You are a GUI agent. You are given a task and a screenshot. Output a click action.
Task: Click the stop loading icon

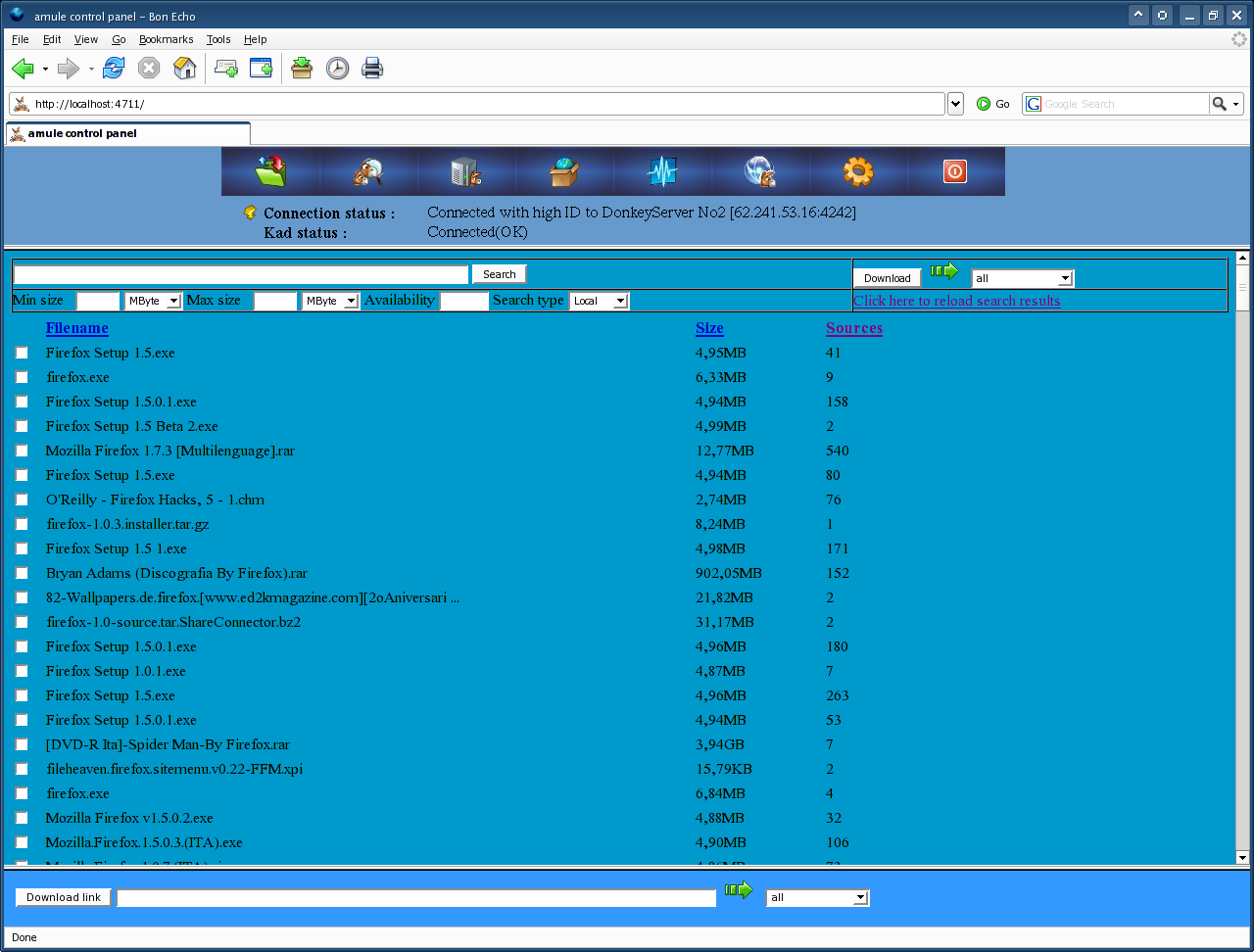click(x=149, y=69)
